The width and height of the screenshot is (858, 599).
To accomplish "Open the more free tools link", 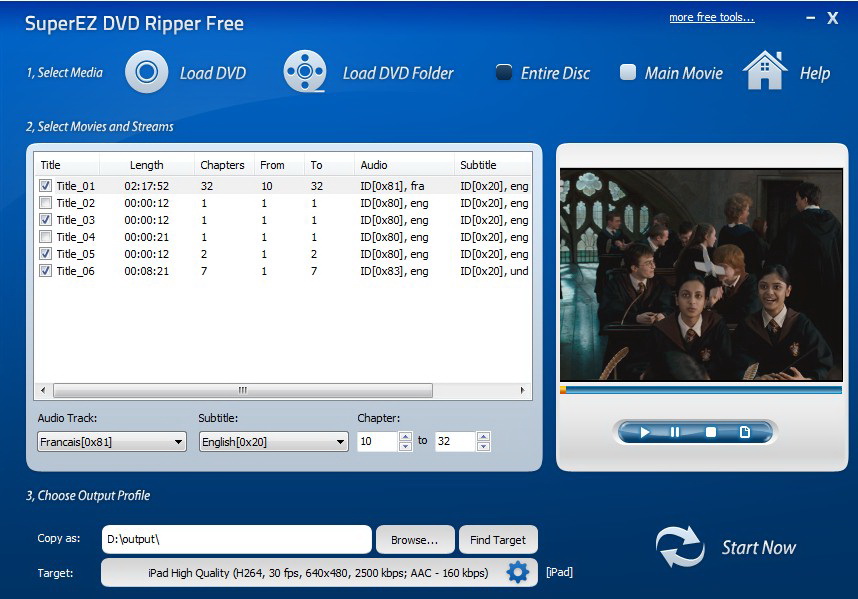I will point(711,18).
